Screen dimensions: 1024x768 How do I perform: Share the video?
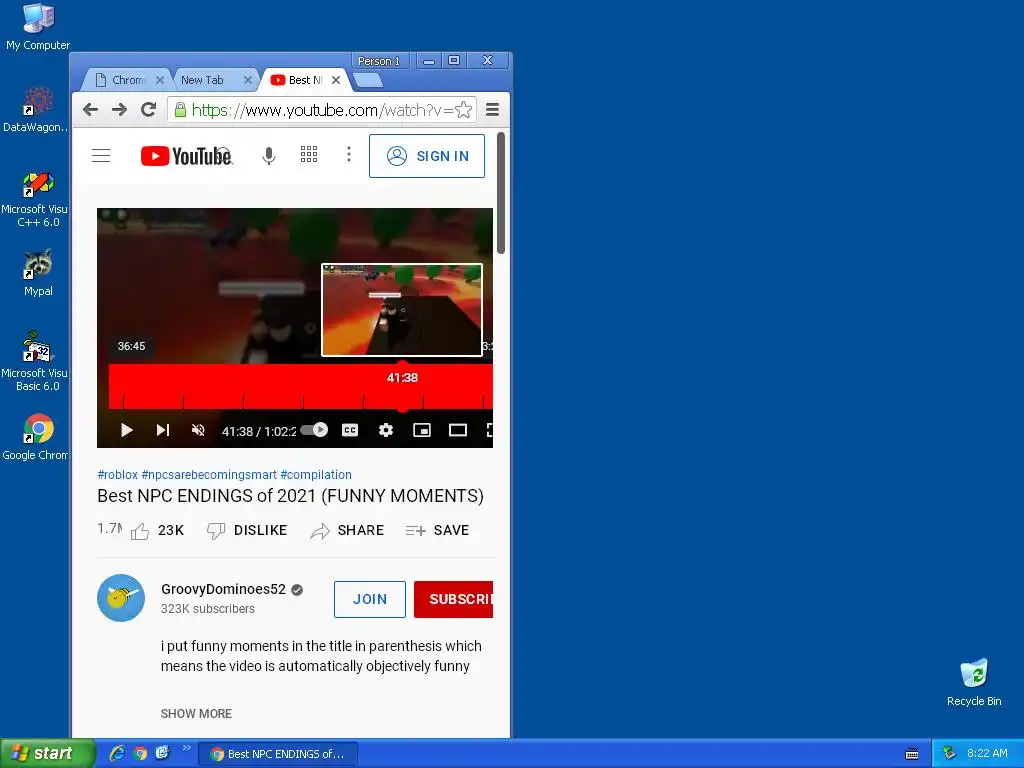click(347, 530)
